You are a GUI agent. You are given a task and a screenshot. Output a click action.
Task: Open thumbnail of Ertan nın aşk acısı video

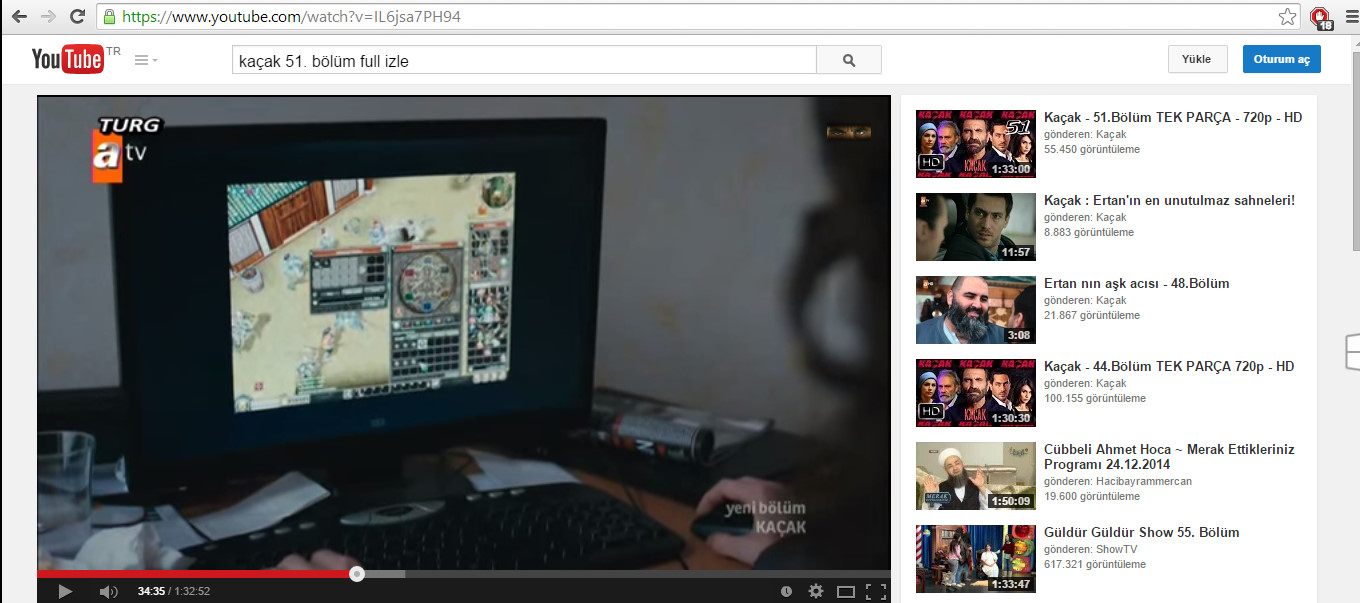(976, 310)
